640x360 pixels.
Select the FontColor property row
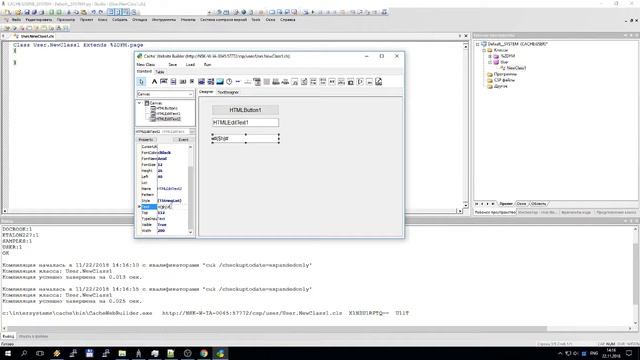click(164, 153)
